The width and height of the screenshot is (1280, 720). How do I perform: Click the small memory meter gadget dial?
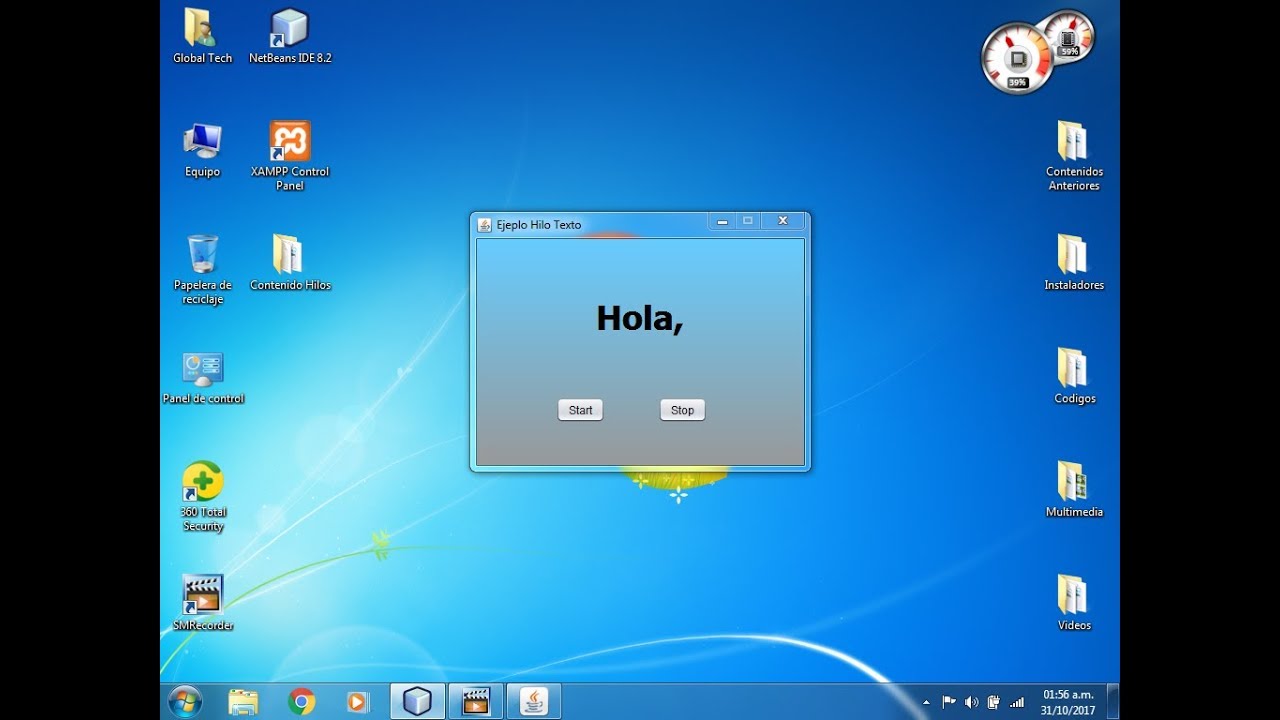tap(1067, 37)
